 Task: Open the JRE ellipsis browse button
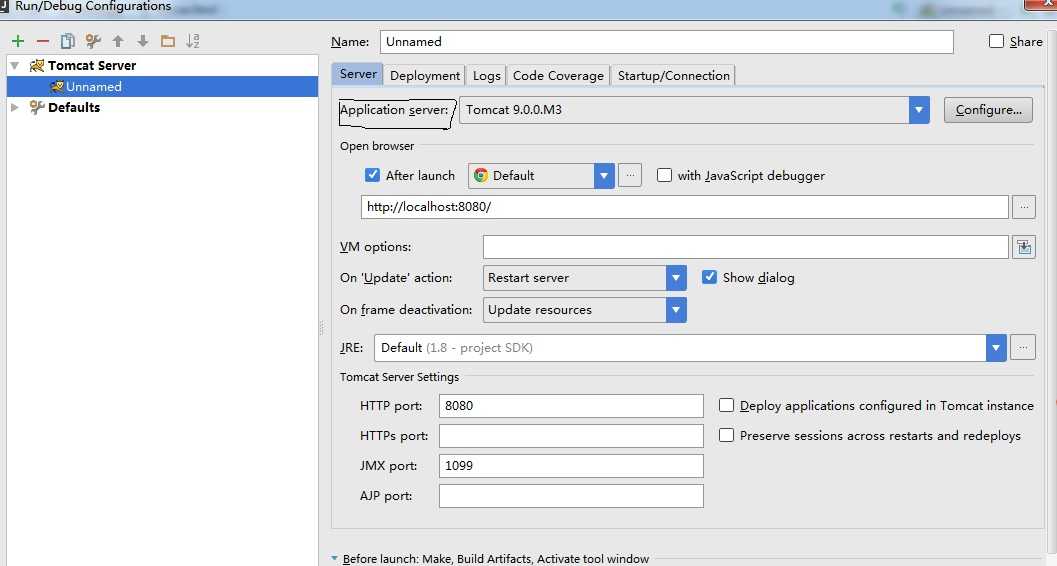[x=1023, y=348]
